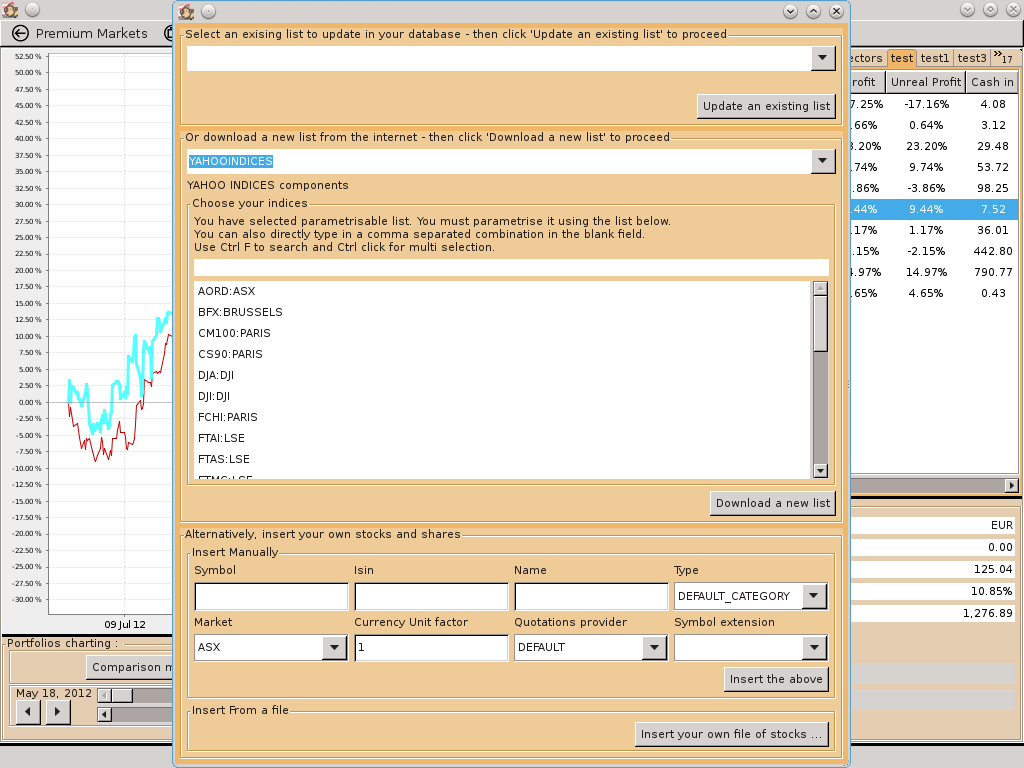The height and width of the screenshot is (768, 1024).
Task: Select AORD:ASX in the indices list
Action: (x=503, y=291)
